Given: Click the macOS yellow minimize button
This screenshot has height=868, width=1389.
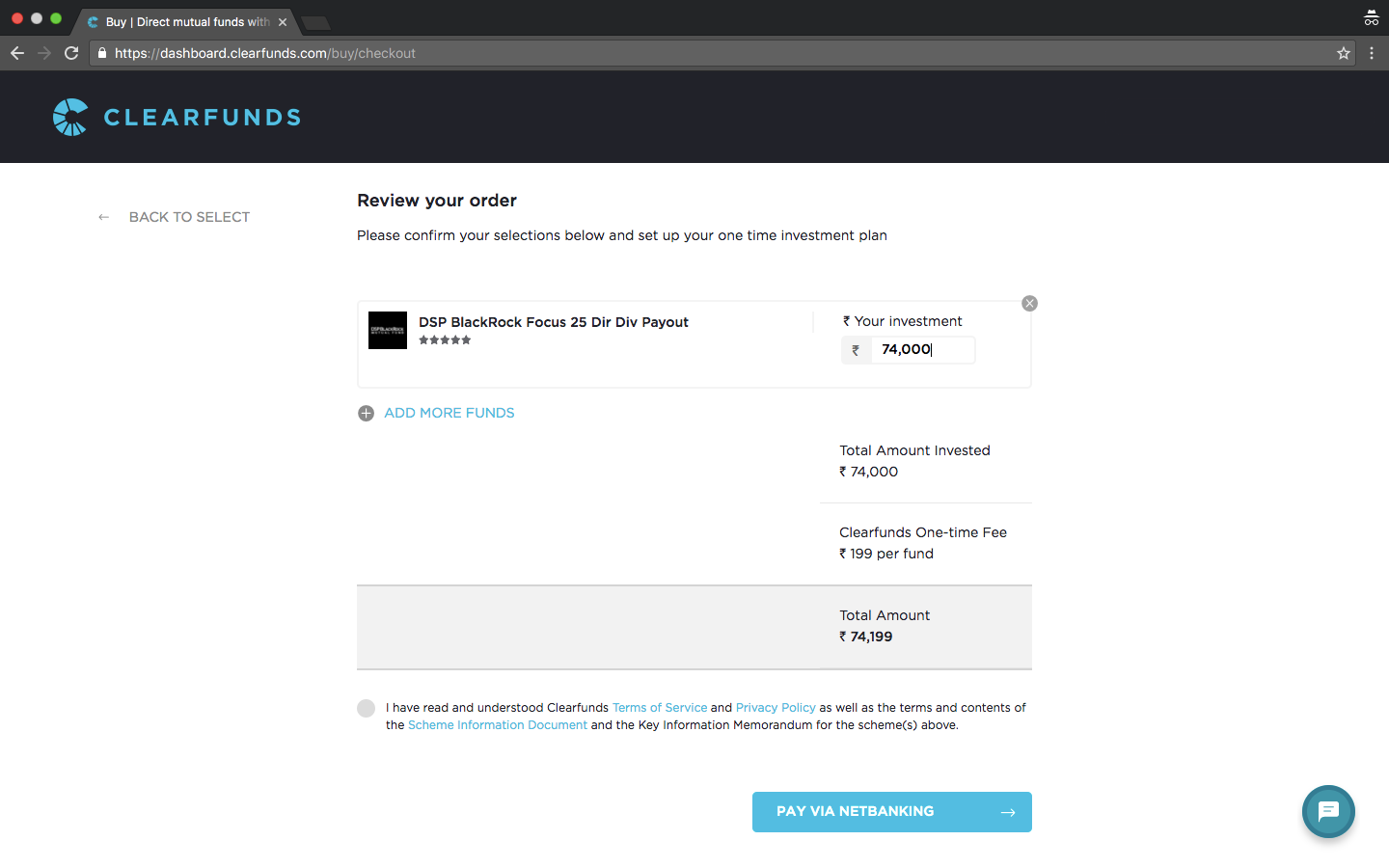Looking at the screenshot, I should click(37, 18).
